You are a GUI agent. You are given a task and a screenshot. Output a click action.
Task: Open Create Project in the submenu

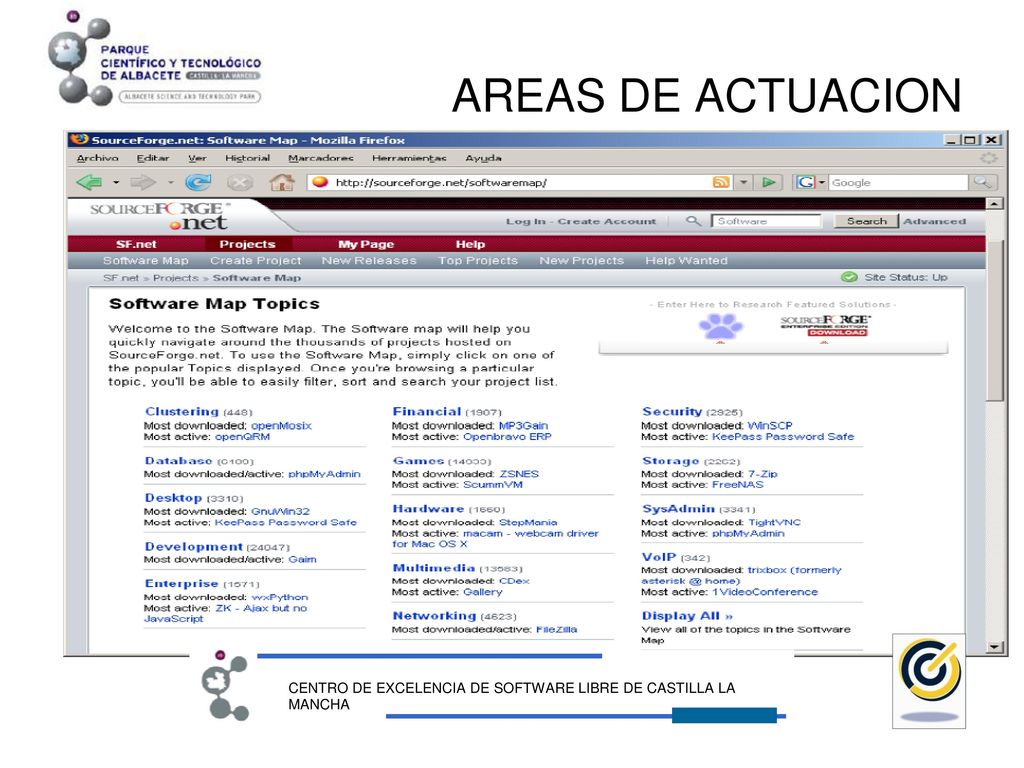pyautogui.click(x=255, y=261)
